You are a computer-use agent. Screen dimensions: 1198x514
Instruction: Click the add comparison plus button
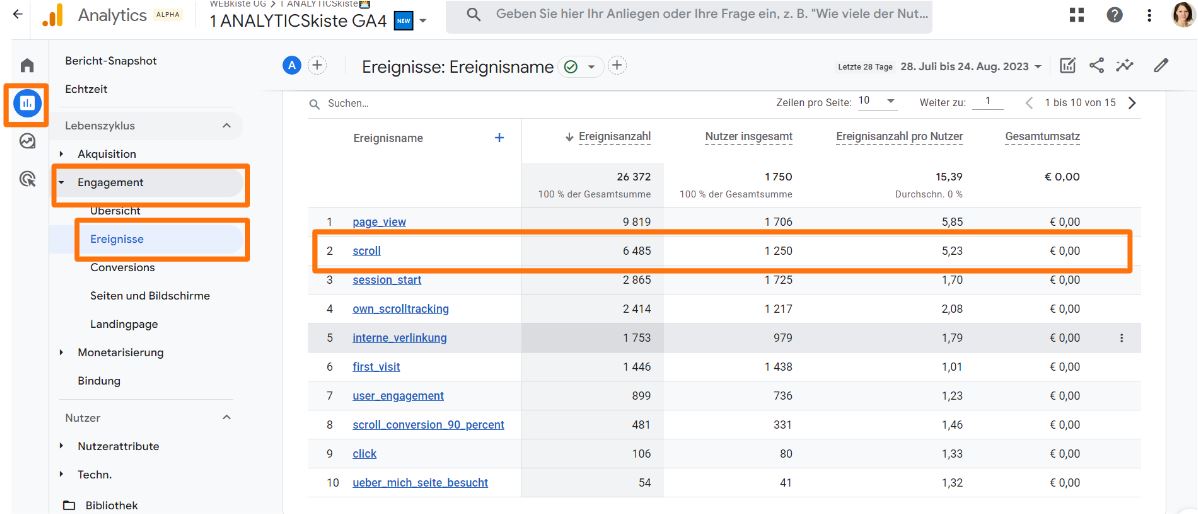(317, 66)
